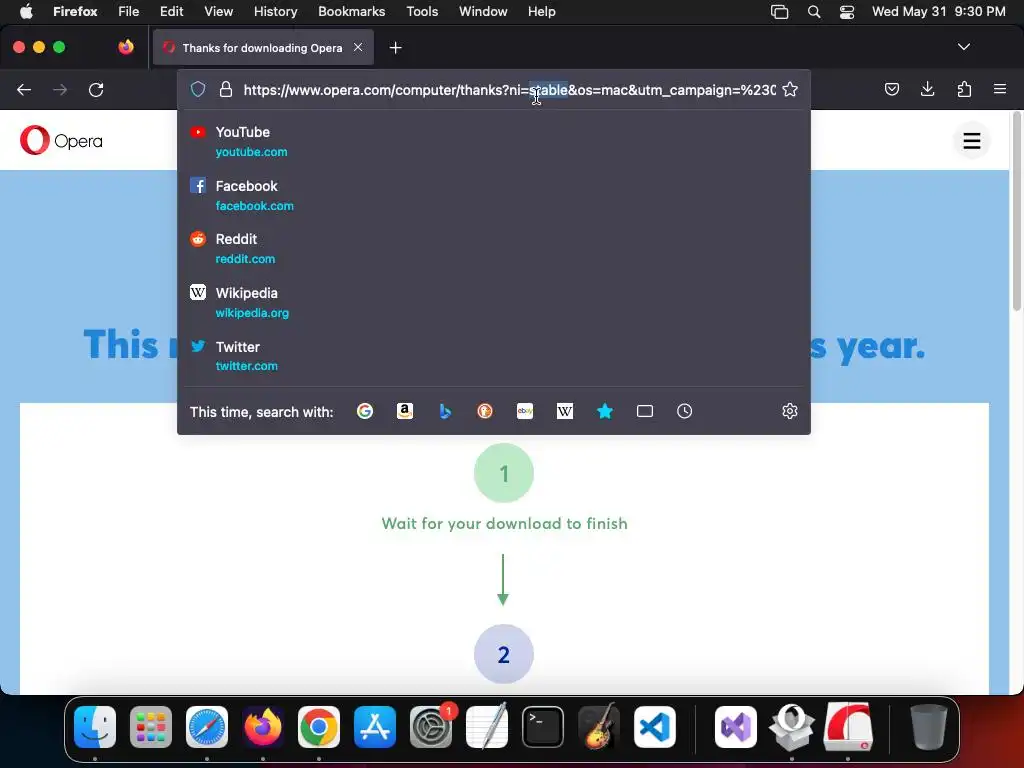Screen dimensions: 1024x768
Task: Click the site security padlock icon
Action: pyautogui.click(x=226, y=89)
